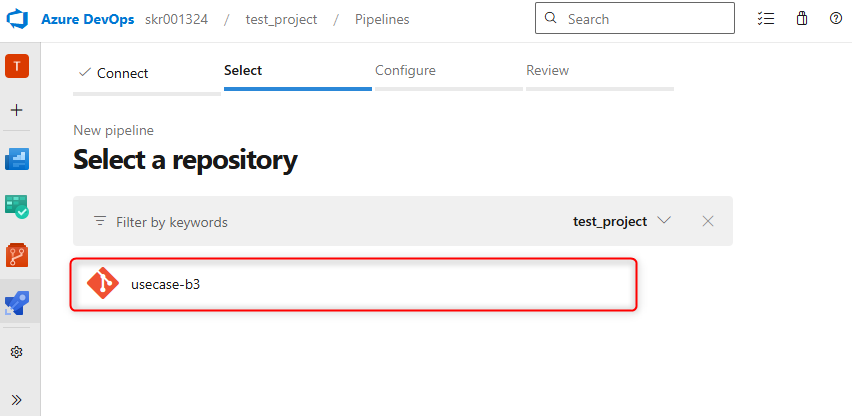
Task: Open the Pipelines breadcrumb link
Action: (382, 20)
